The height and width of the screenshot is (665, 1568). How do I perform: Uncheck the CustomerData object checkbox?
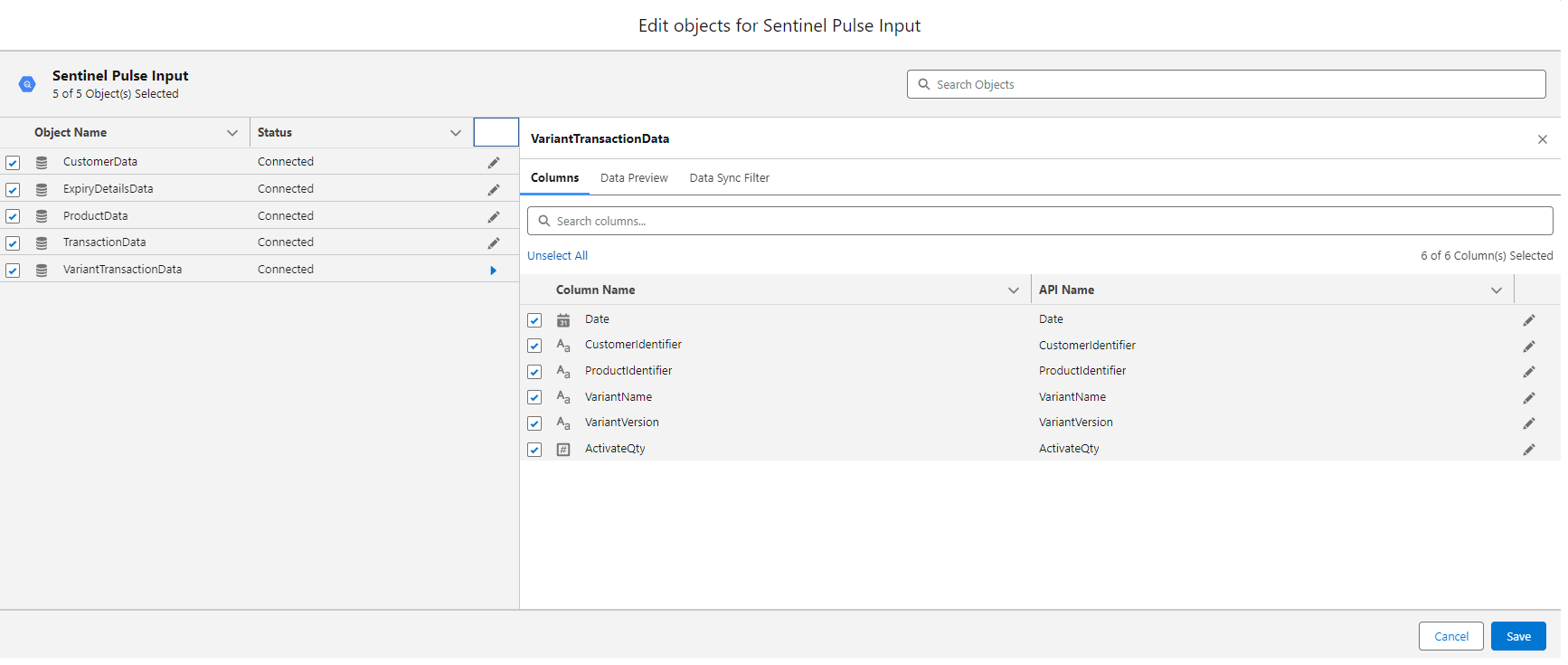point(13,163)
